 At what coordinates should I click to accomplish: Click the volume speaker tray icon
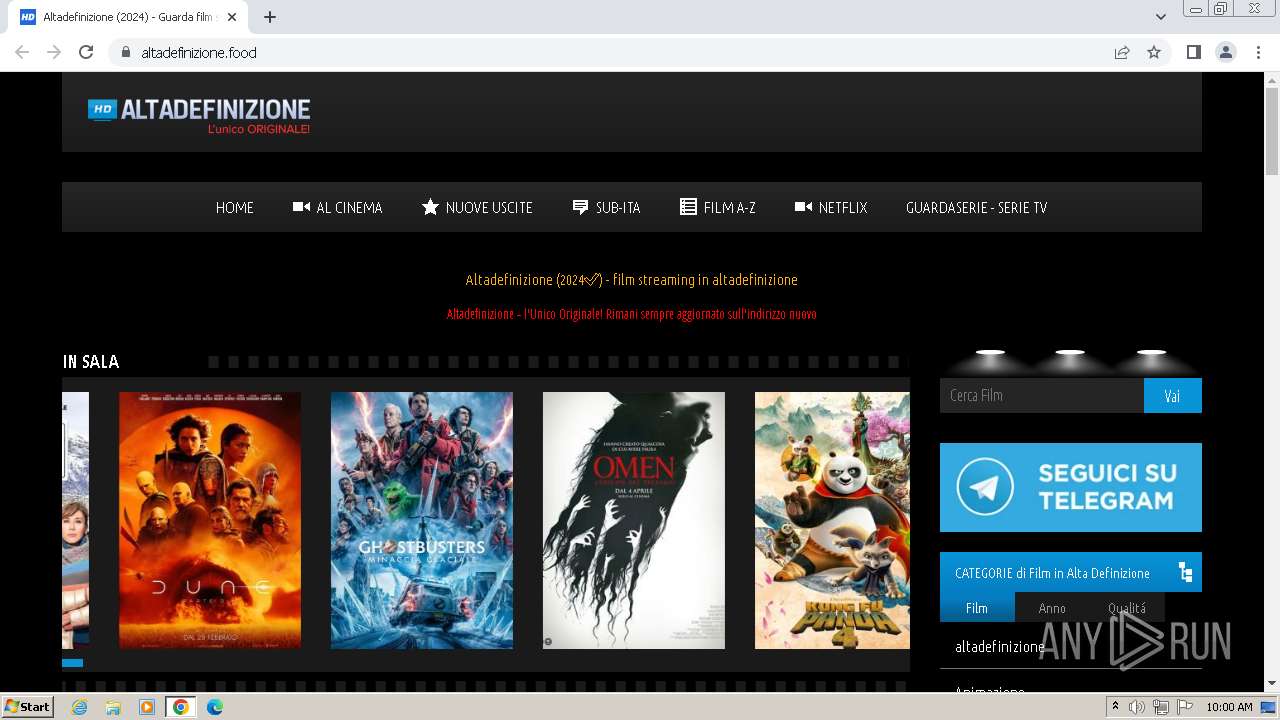click(x=1137, y=707)
